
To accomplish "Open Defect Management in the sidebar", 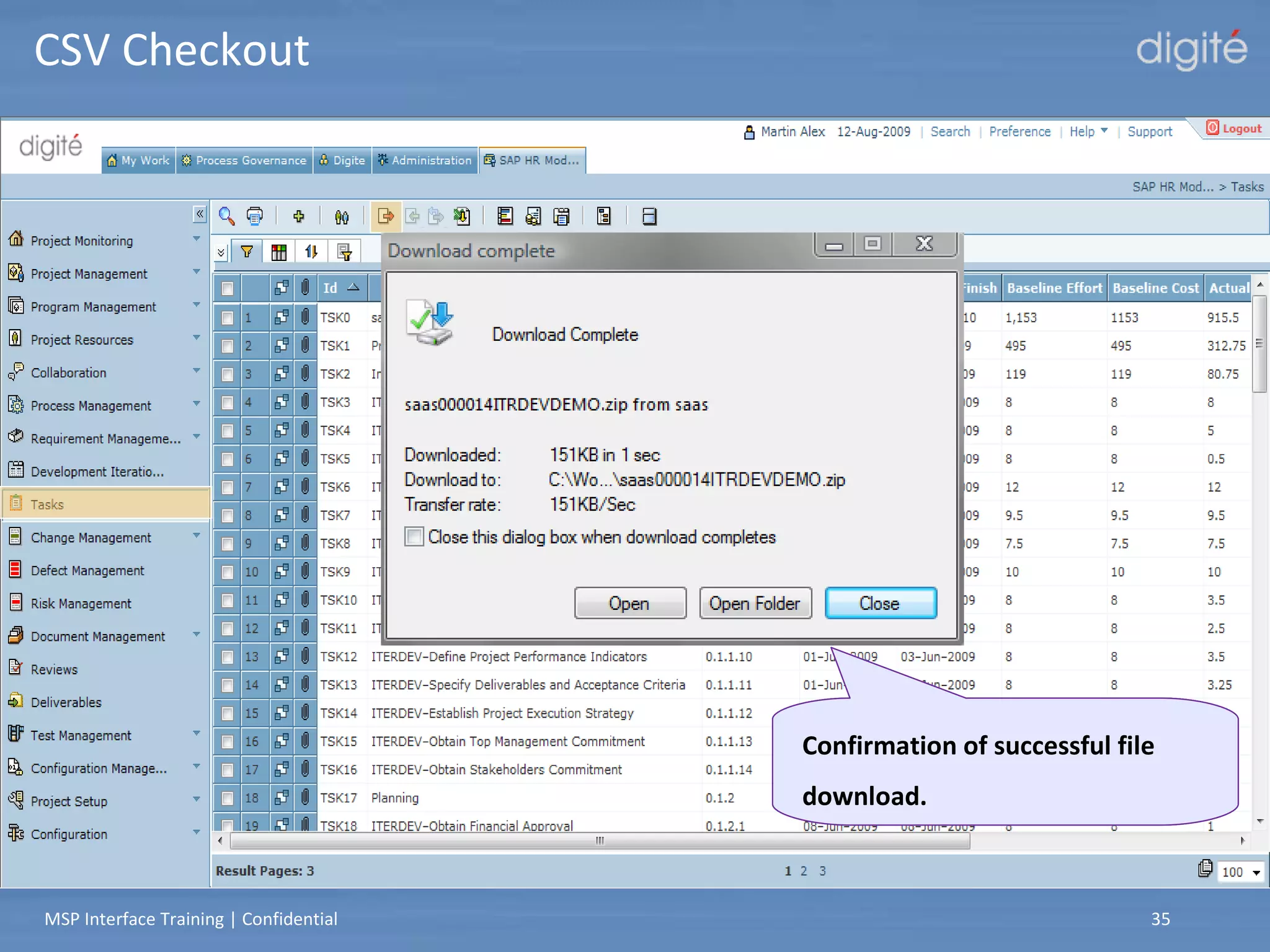I will [x=87, y=570].
